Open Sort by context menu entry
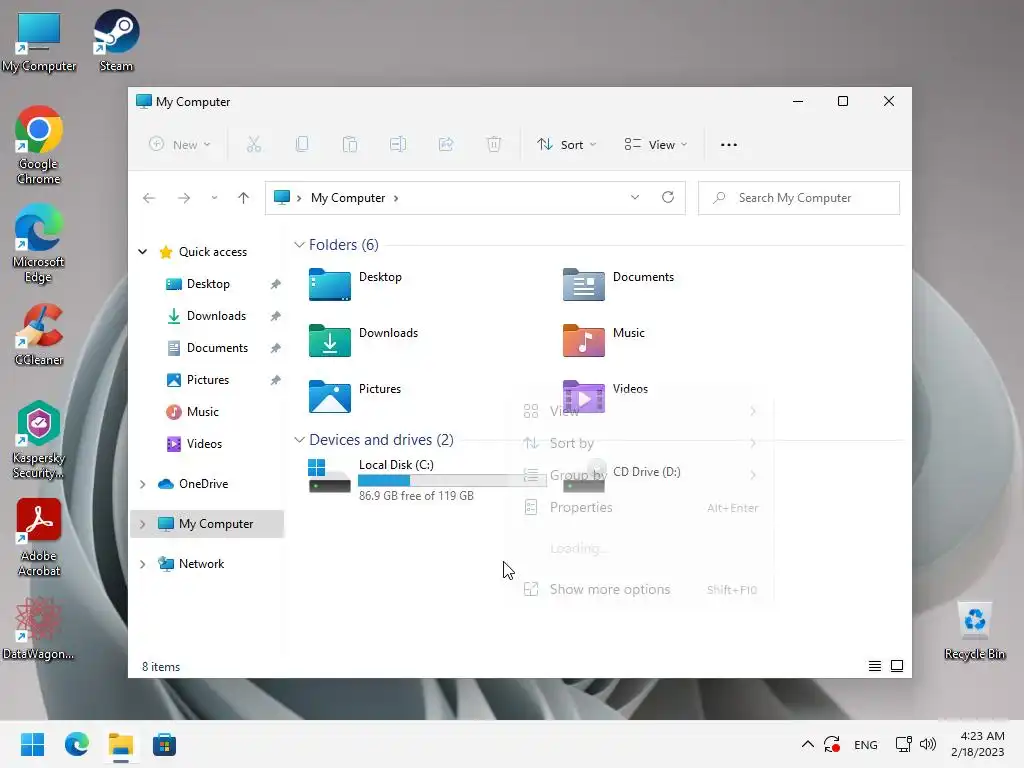Viewport: 1024px width, 768px height. [641, 443]
